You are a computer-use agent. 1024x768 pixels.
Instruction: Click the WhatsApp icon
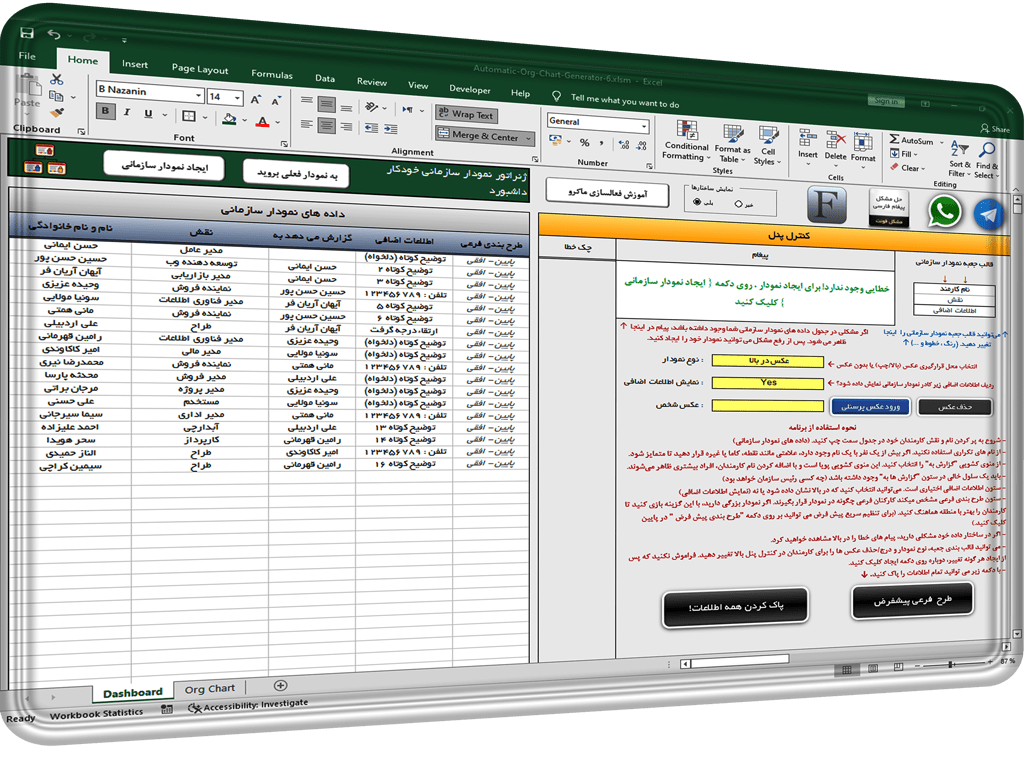pos(944,212)
